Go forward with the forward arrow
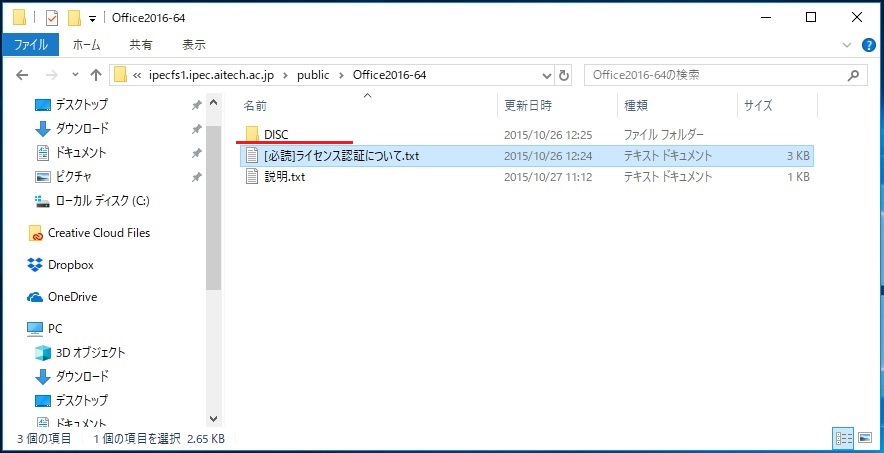 [x=51, y=75]
